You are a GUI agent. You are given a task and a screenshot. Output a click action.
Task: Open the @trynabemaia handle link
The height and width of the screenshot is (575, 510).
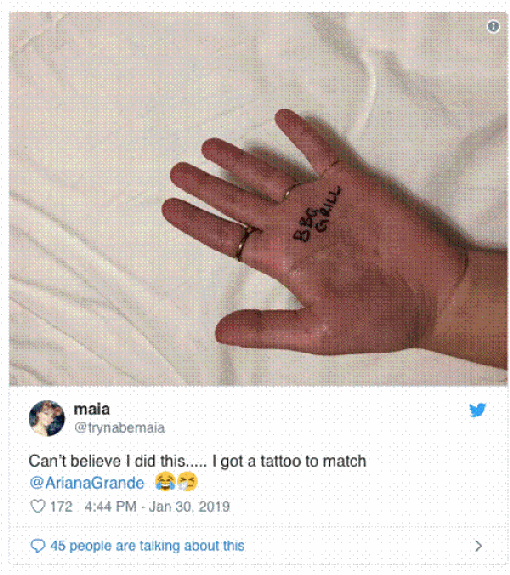[120, 428]
